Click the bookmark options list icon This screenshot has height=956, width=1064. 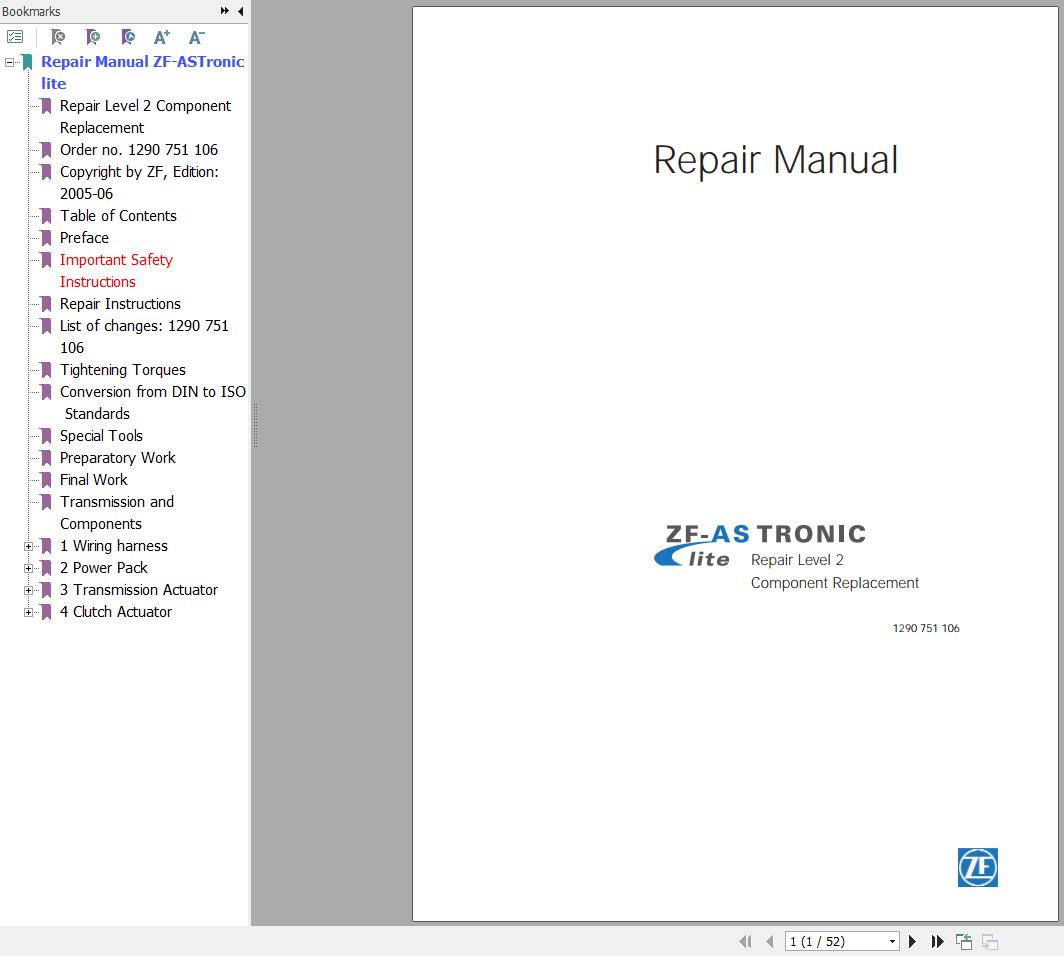(x=15, y=36)
